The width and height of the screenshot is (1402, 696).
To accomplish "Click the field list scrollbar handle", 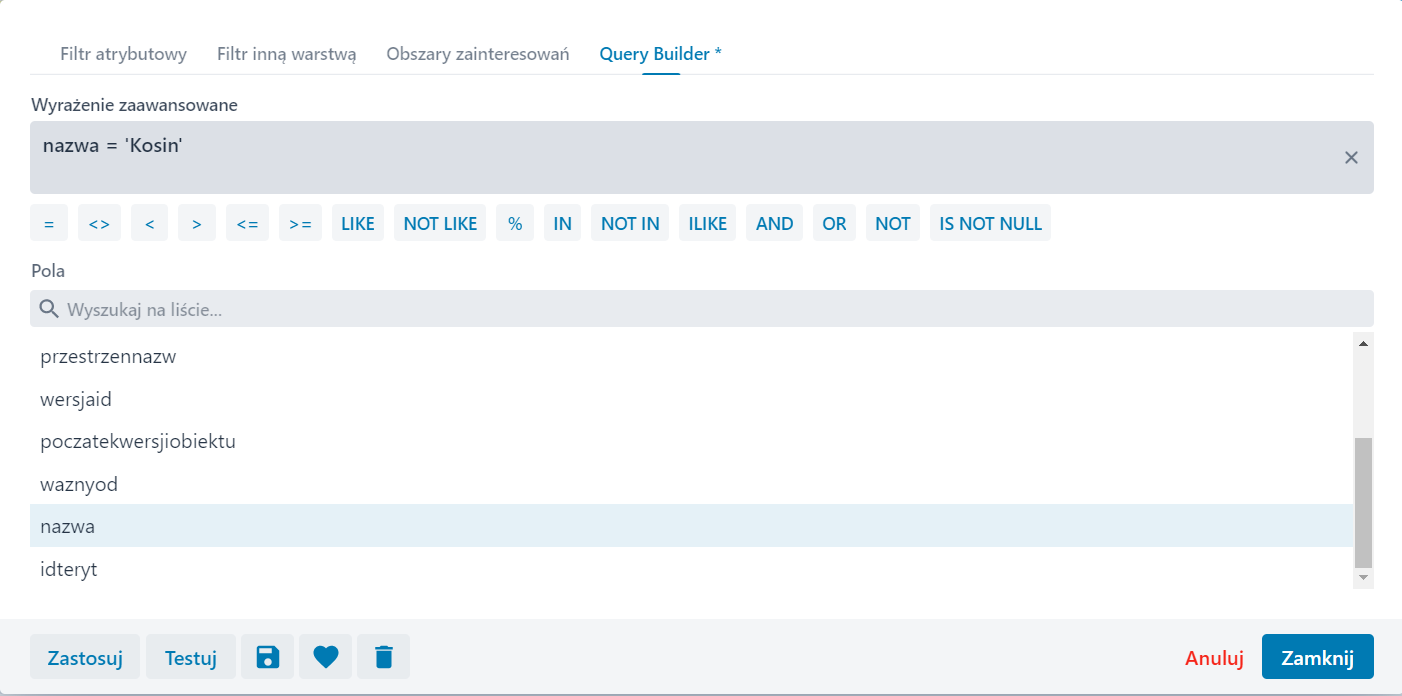I will point(1362,495).
